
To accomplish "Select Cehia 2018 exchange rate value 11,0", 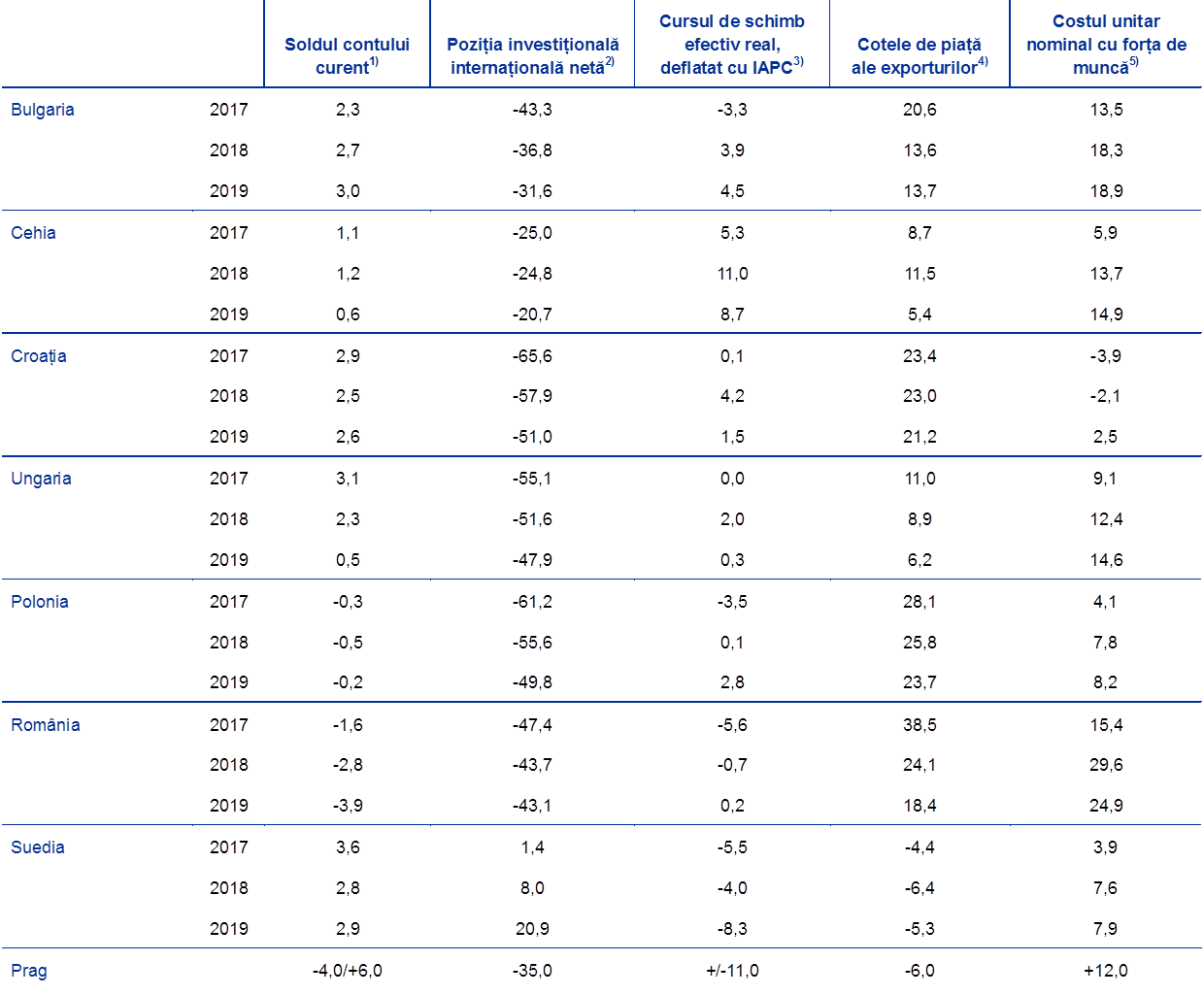I will pos(732,274).
